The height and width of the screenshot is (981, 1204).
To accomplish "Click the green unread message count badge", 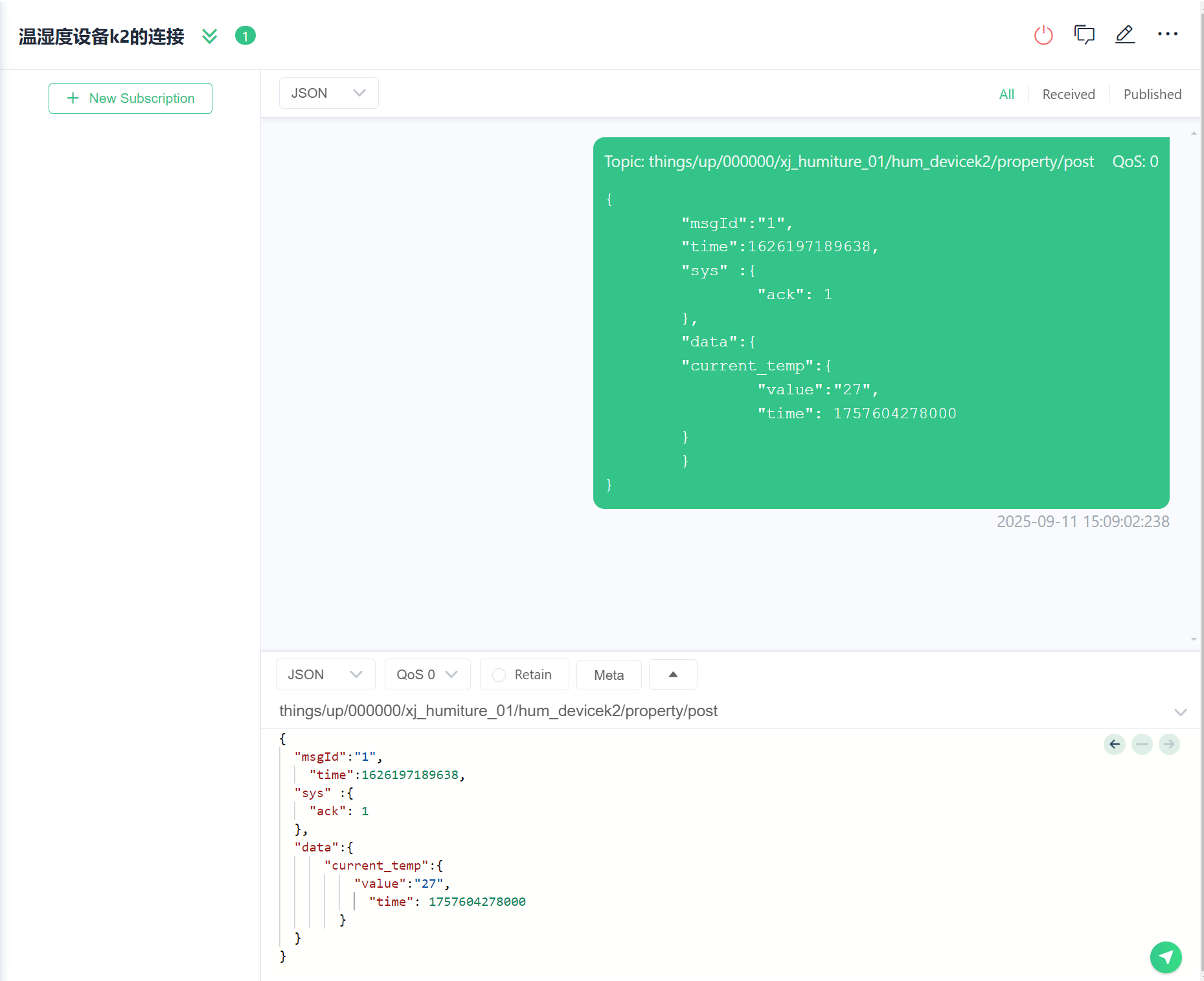I will (245, 36).
